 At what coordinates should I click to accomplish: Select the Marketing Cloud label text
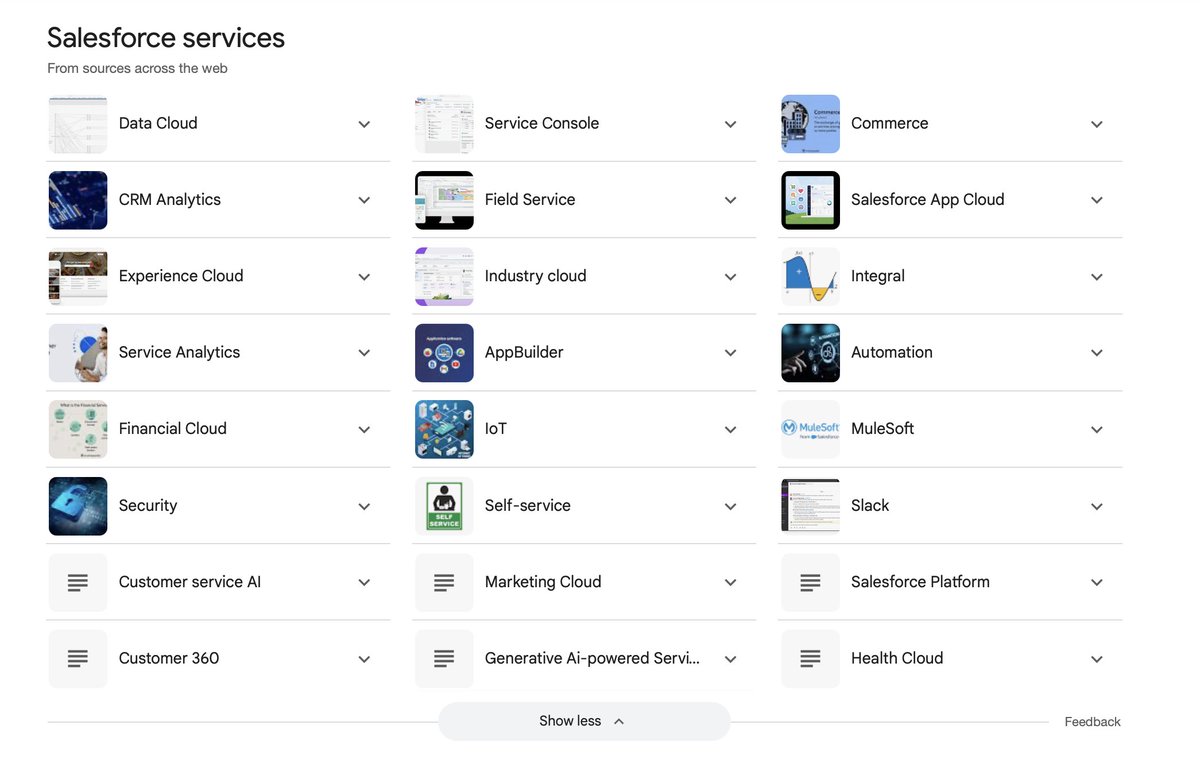tap(543, 581)
